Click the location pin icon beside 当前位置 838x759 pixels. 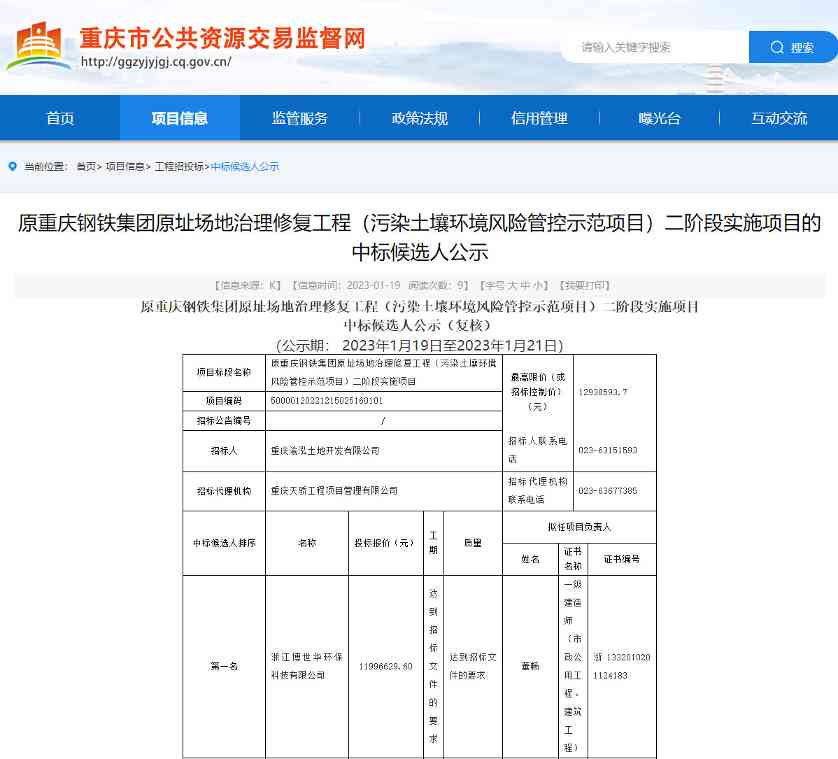pos(10,166)
